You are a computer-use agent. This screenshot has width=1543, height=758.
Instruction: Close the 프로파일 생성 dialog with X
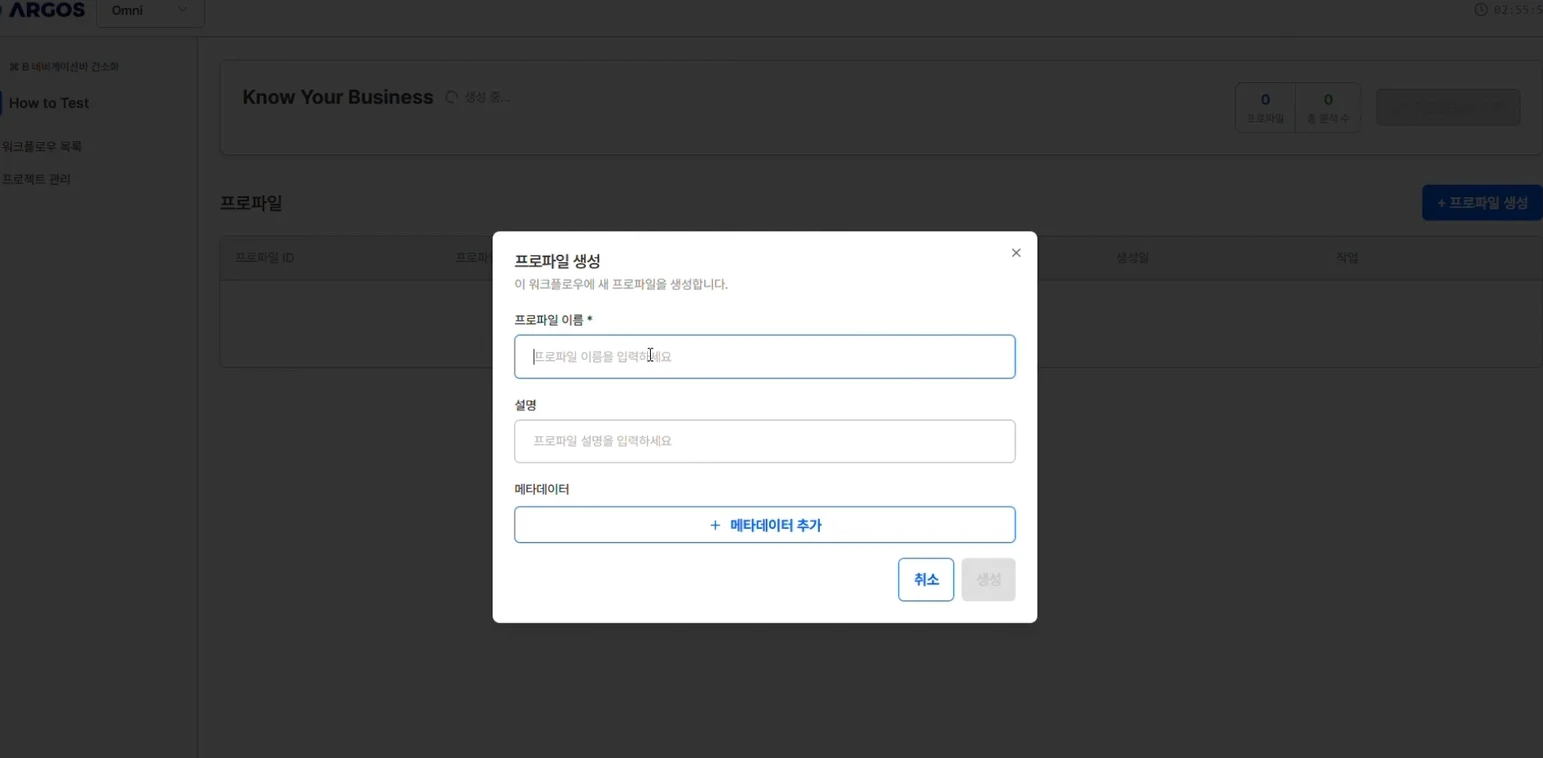1016,253
